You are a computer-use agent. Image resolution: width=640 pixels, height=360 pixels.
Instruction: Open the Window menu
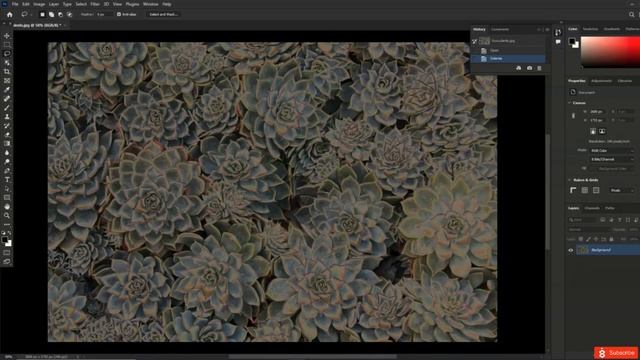(151, 4)
